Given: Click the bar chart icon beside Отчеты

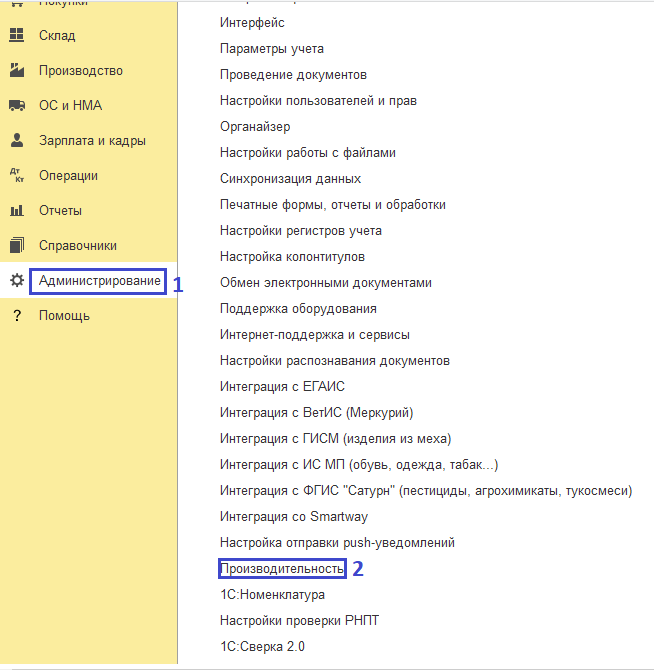Looking at the screenshot, I should coord(16,211).
